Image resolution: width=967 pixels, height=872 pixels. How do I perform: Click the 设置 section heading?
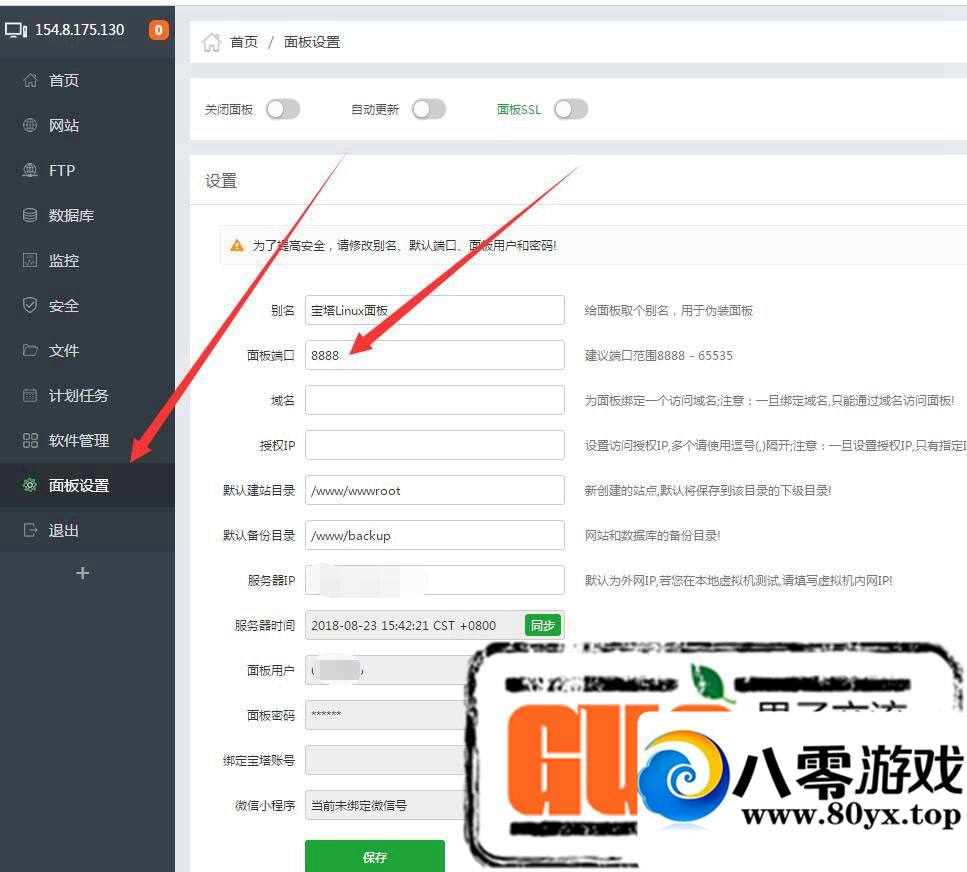(221, 181)
